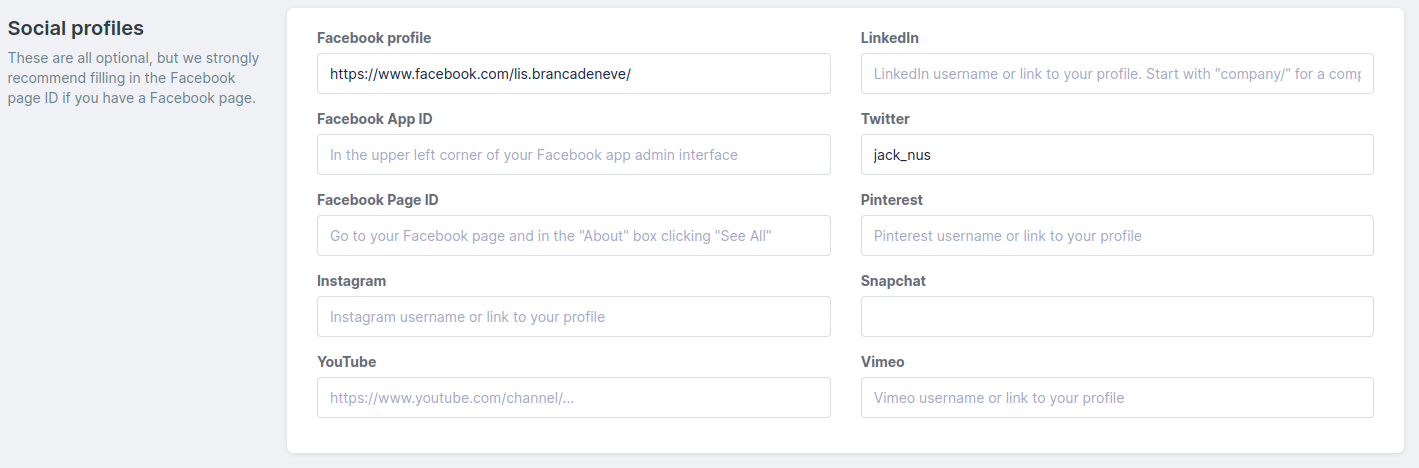Click the "Facebook App ID" label text
Image resolution: width=1419 pixels, height=468 pixels.
click(375, 119)
